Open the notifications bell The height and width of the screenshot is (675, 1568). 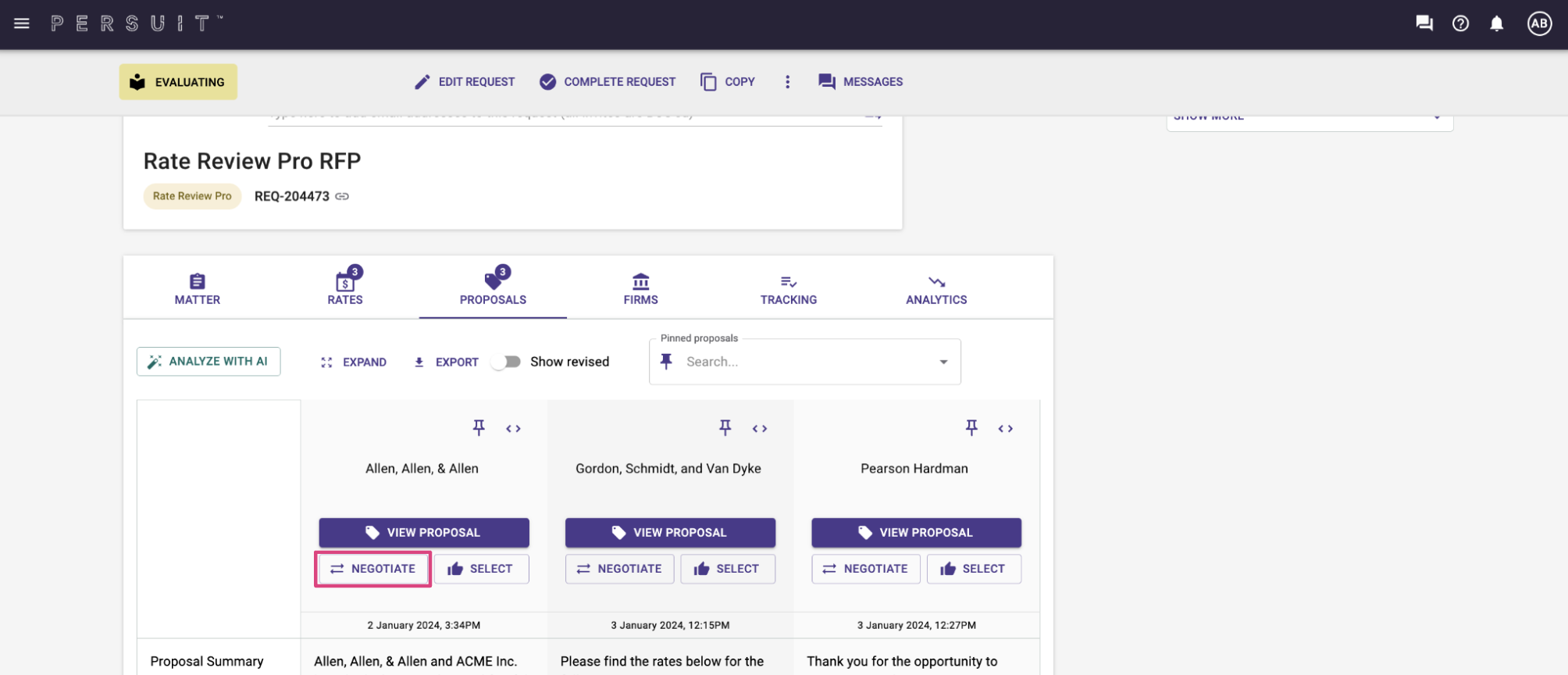coord(1496,23)
